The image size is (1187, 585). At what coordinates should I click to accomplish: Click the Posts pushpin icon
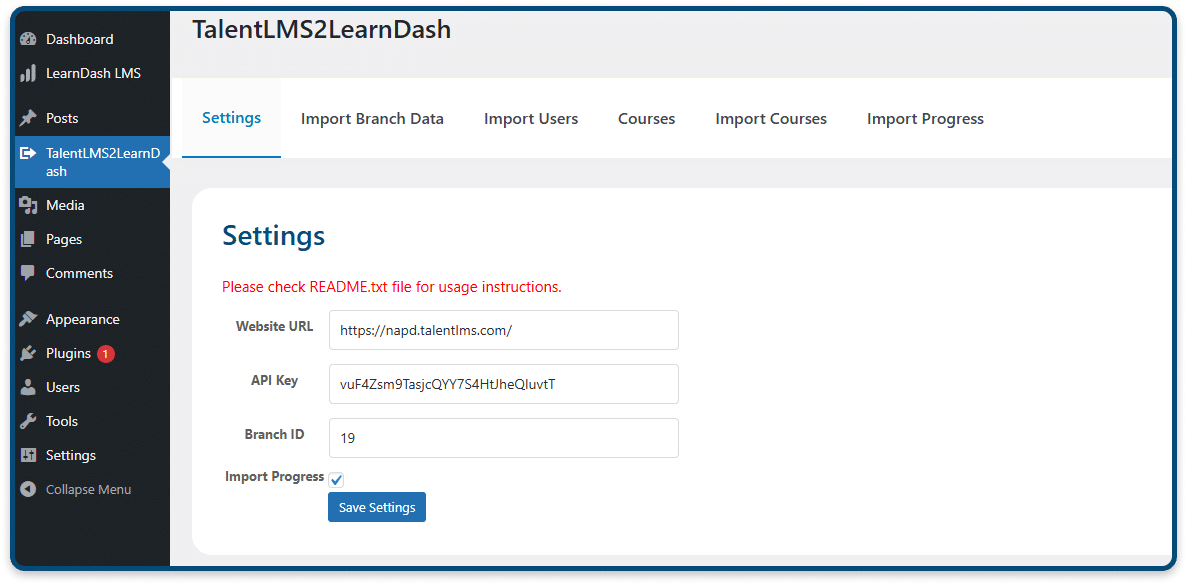click(x=28, y=118)
